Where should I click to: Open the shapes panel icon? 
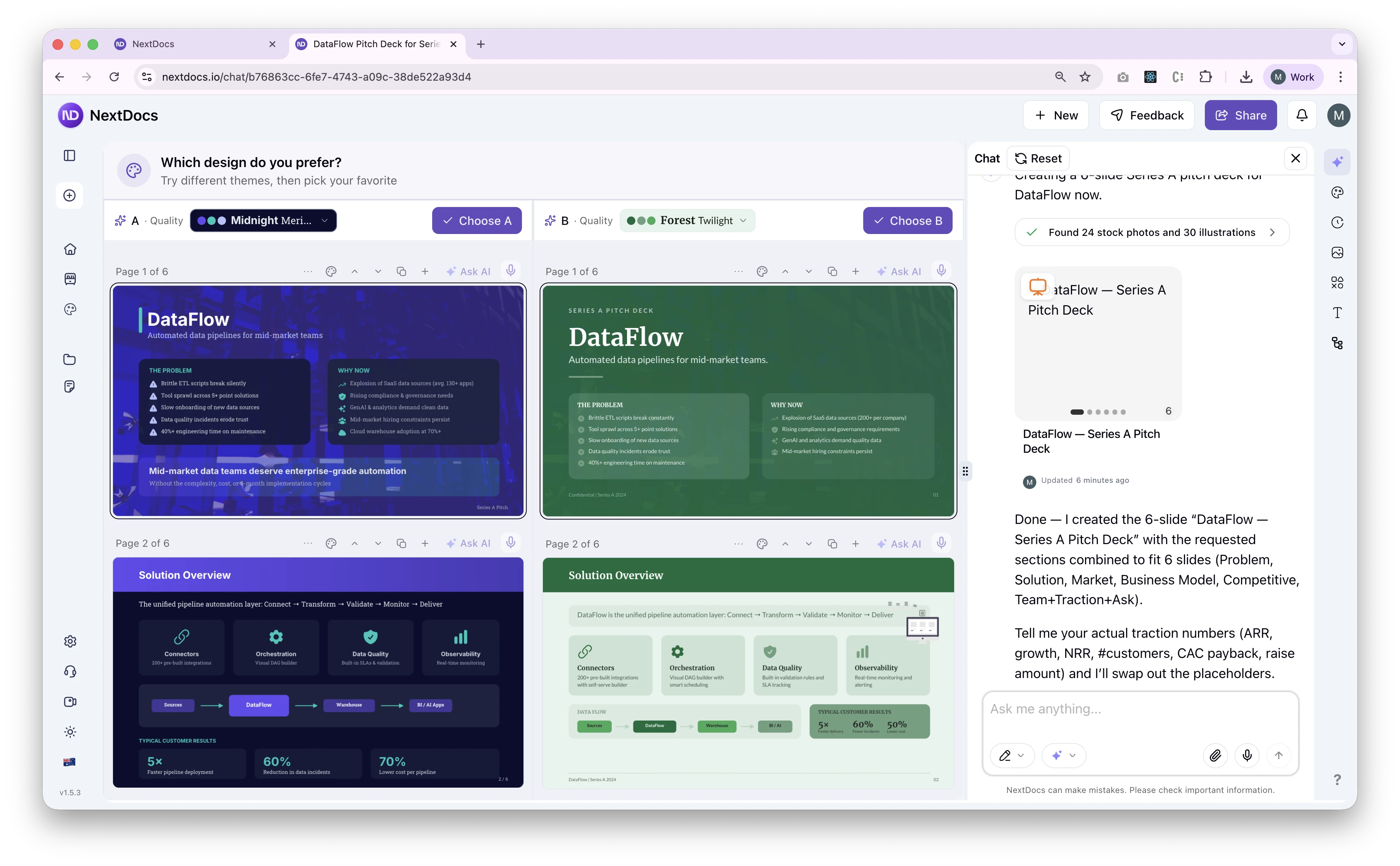tap(1338, 282)
